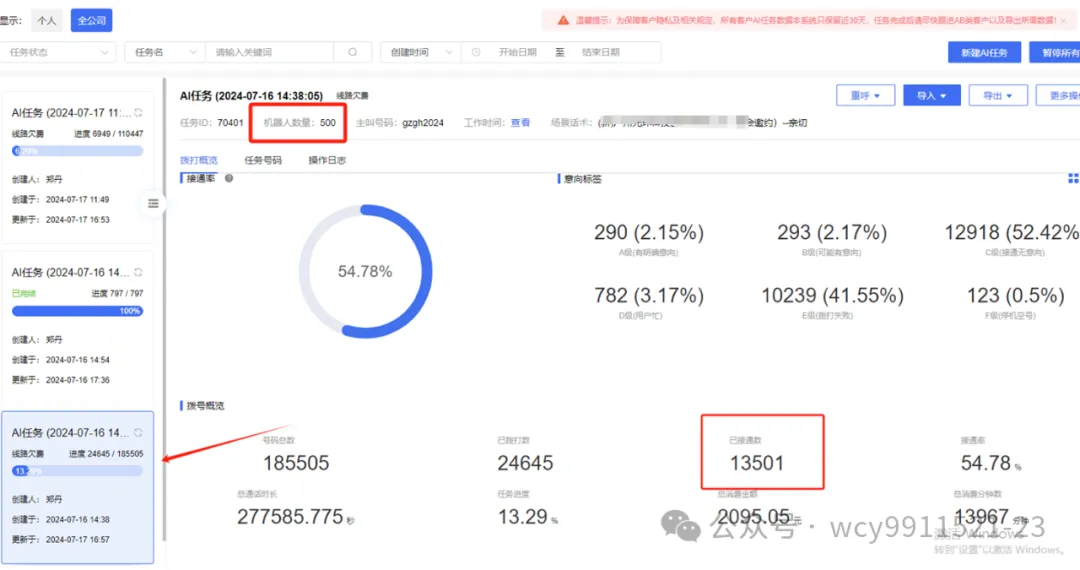Close the warning banner
This screenshot has width=1080, height=570.
tap(1063, 21)
